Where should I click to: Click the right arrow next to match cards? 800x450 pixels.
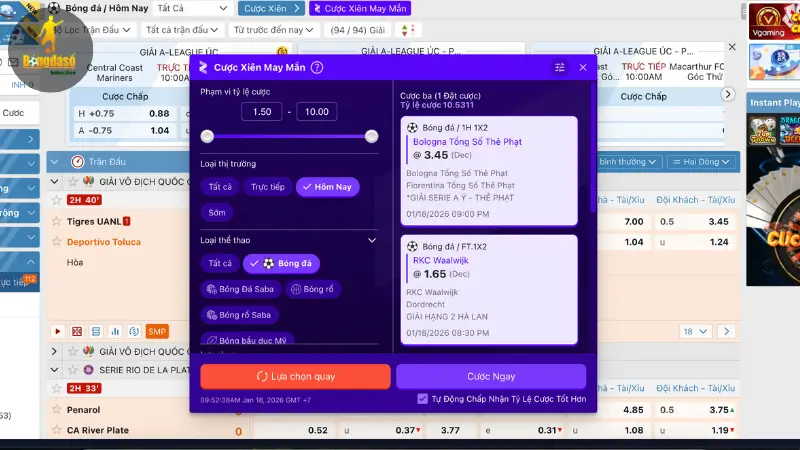click(x=729, y=95)
